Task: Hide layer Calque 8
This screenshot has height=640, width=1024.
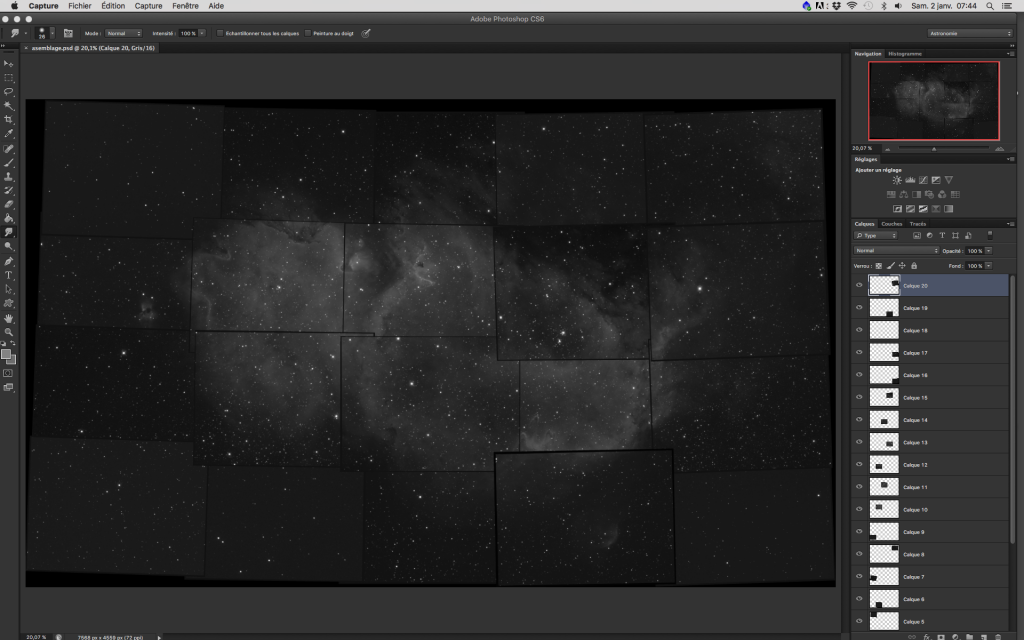Action: tap(859, 554)
